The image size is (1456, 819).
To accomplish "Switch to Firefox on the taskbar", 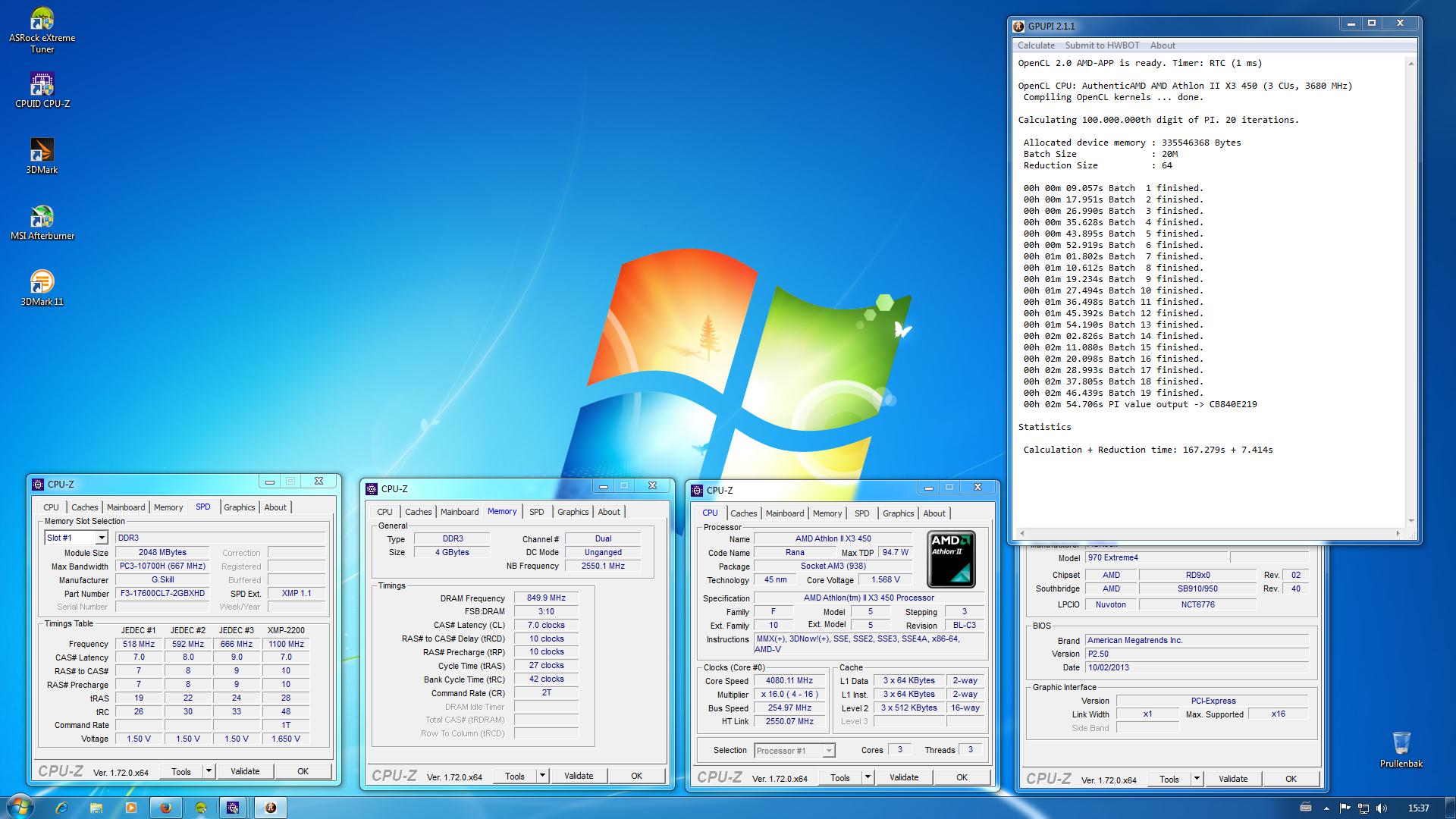I will (x=166, y=808).
